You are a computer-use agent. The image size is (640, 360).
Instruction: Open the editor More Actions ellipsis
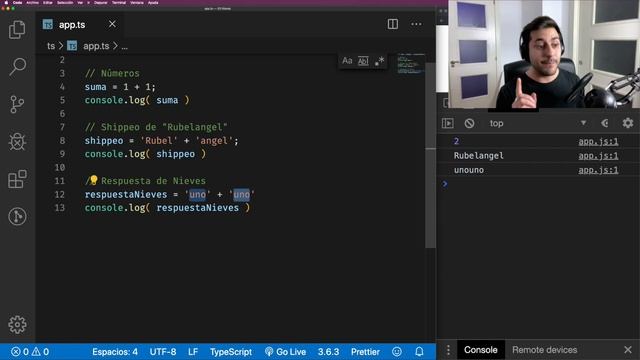point(416,24)
